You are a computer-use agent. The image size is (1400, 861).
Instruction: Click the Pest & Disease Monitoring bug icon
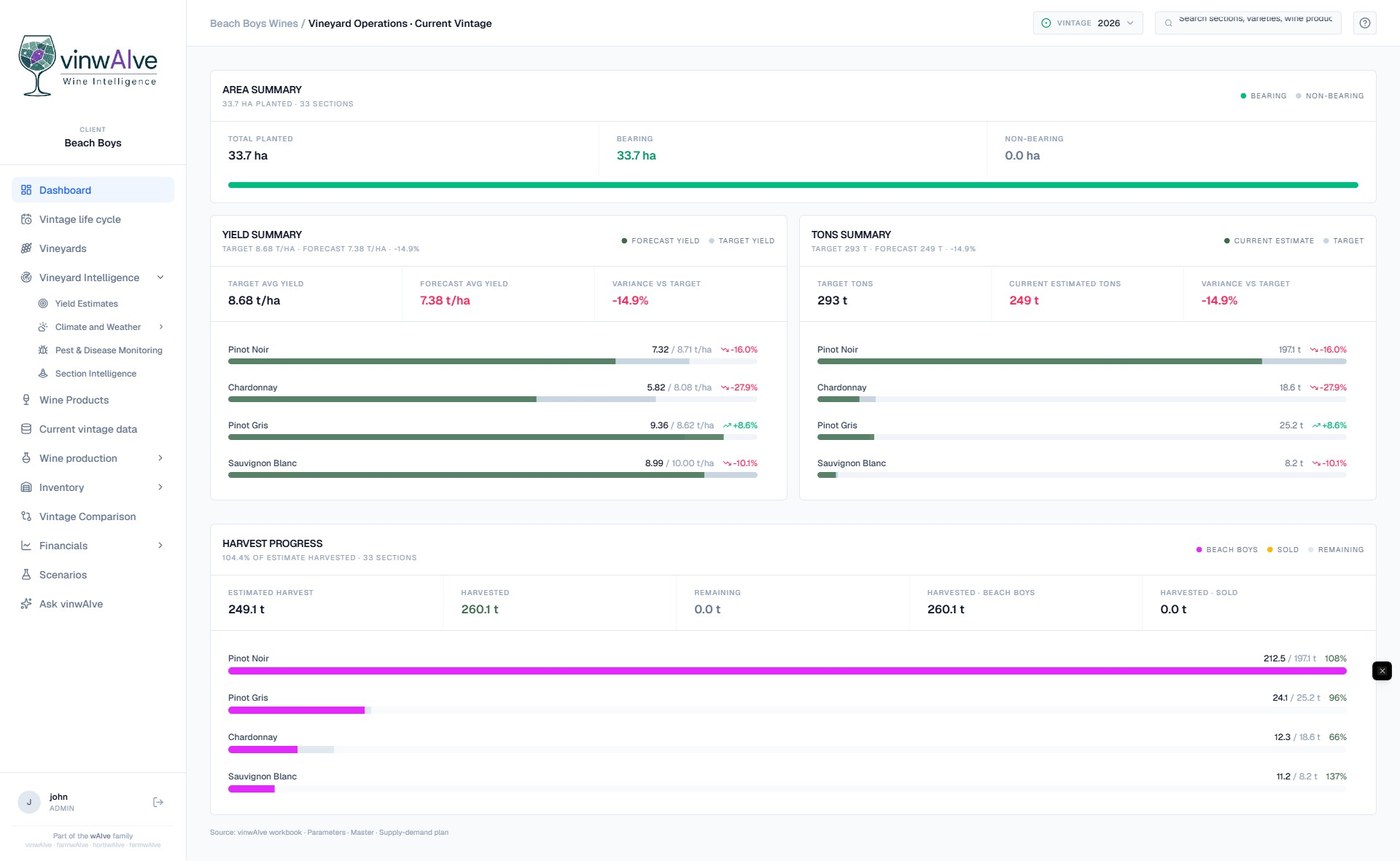[43, 350]
